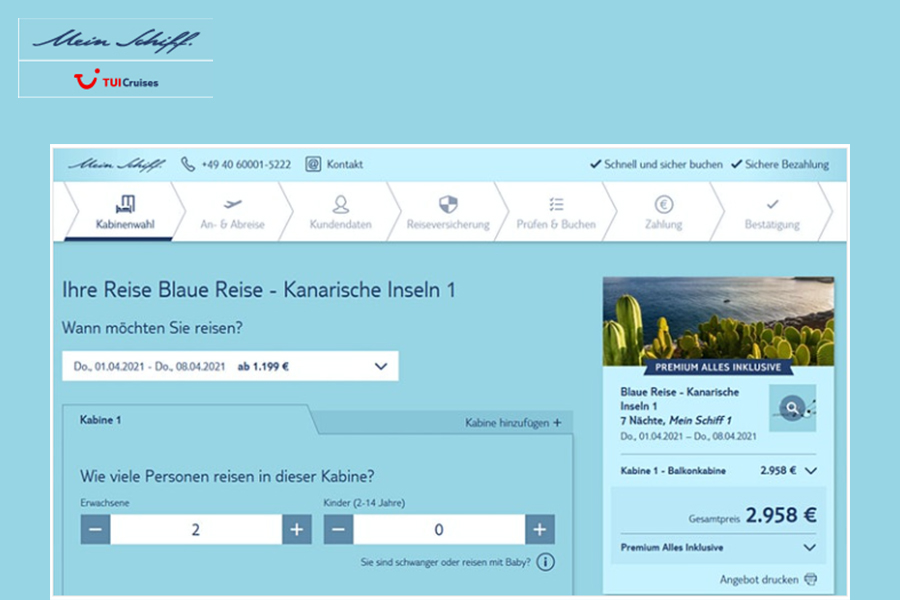Click the person icon for Kundendaten
This screenshot has width=900, height=600.
click(340, 204)
